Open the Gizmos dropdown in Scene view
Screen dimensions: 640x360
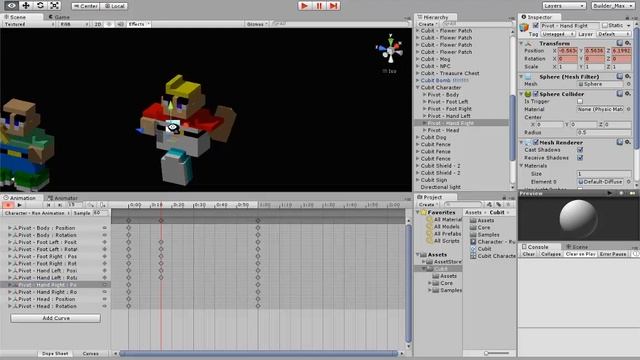(x=257, y=24)
